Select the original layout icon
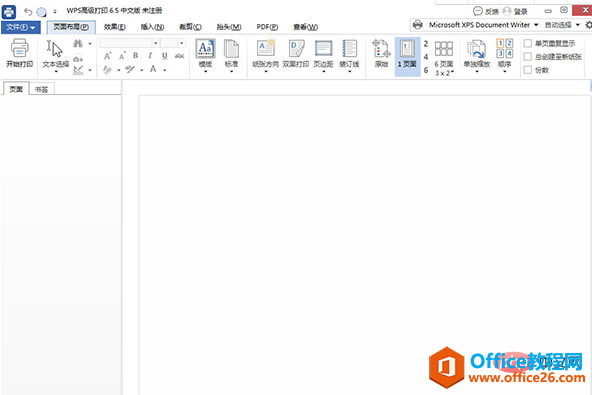The image size is (592, 395). point(381,49)
